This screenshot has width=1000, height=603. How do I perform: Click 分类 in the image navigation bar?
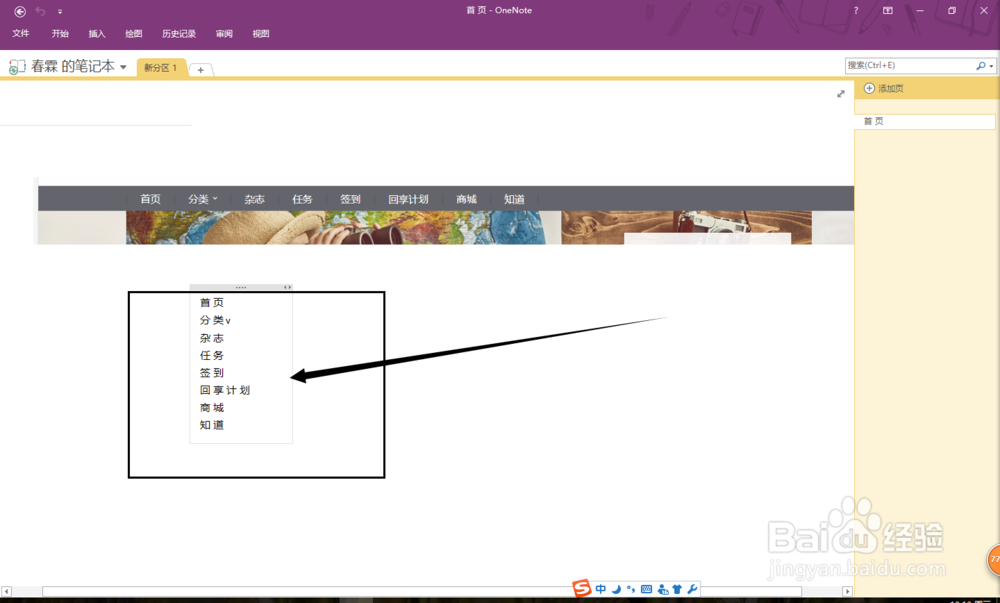coord(202,199)
